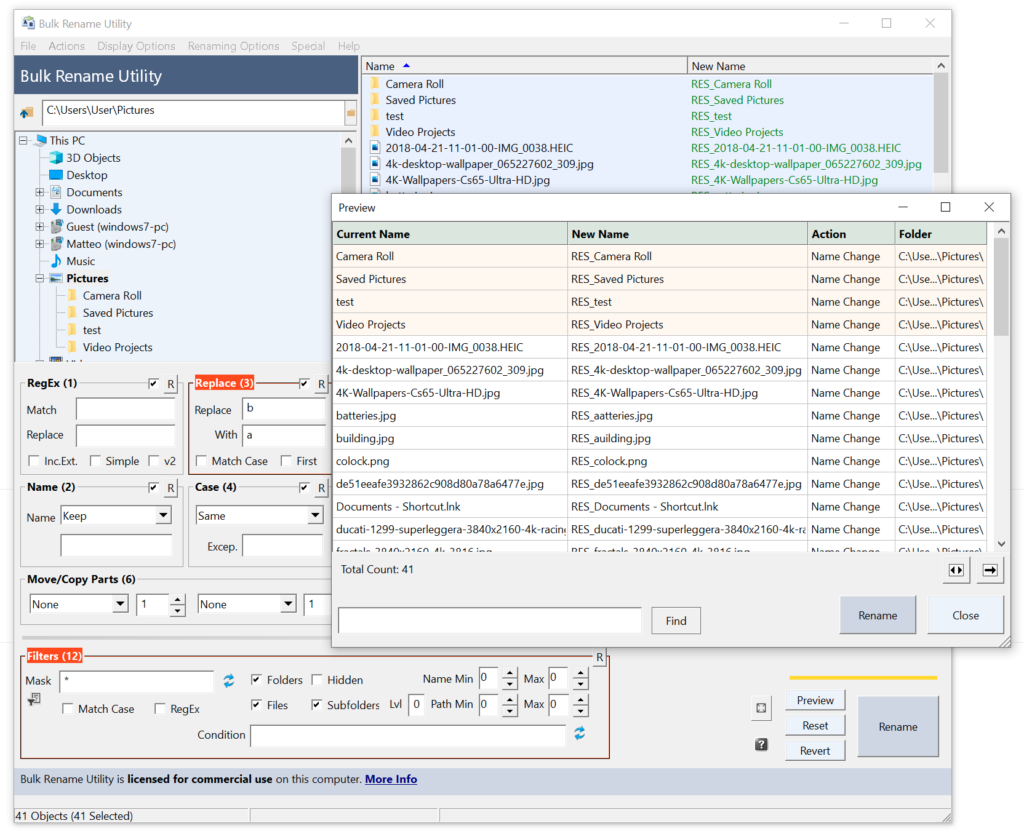
Task: Enable the Hidden filter checkbox
Action: tap(317, 679)
